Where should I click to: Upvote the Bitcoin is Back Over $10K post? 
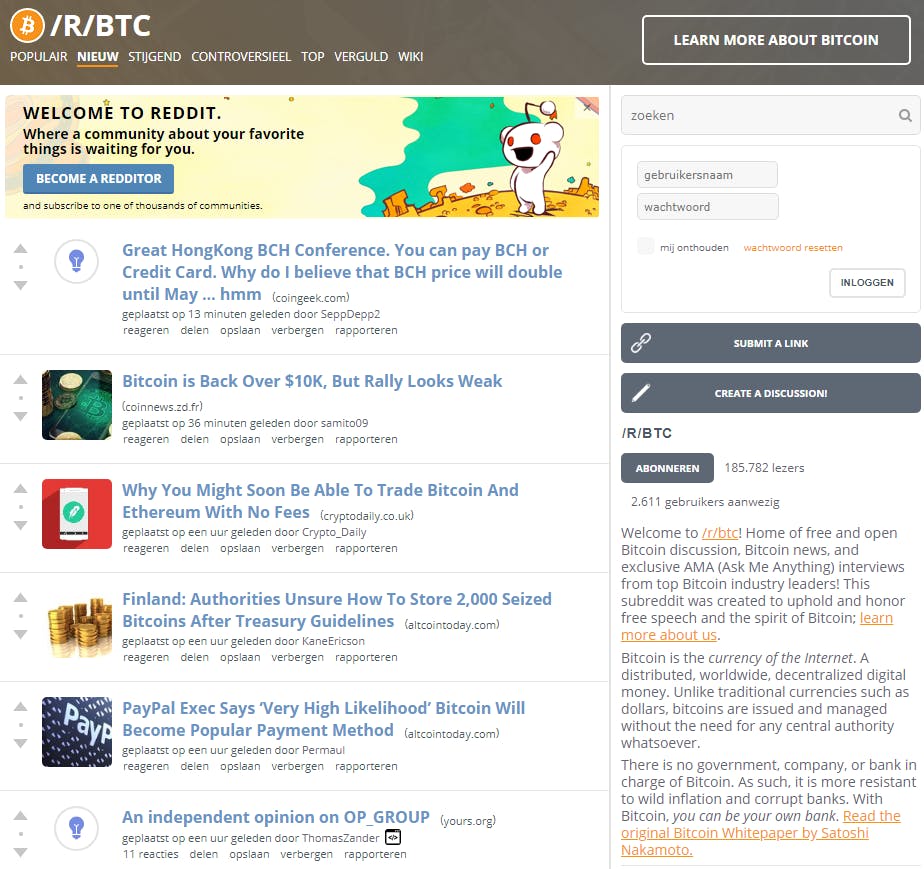pyautogui.click(x=21, y=379)
